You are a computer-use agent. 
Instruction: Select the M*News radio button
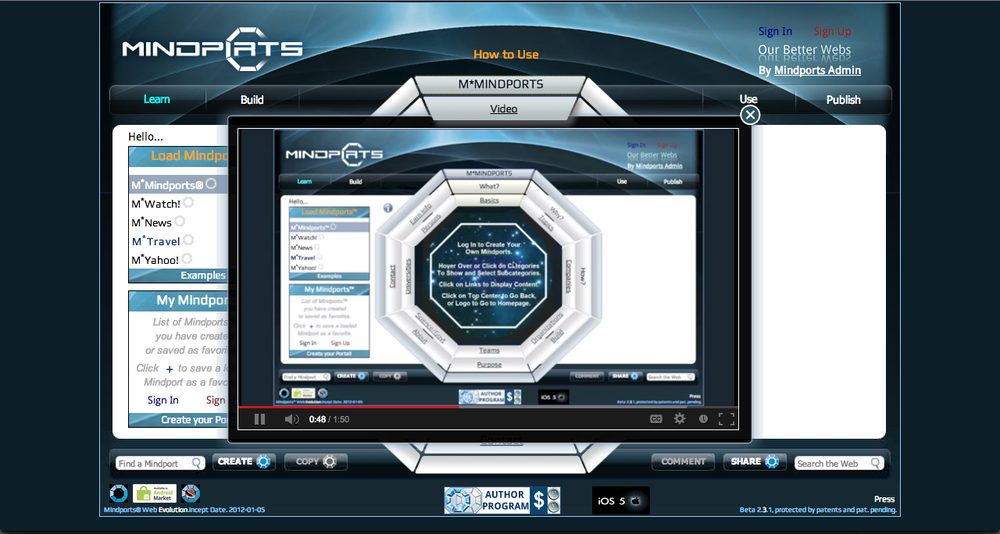[180, 221]
